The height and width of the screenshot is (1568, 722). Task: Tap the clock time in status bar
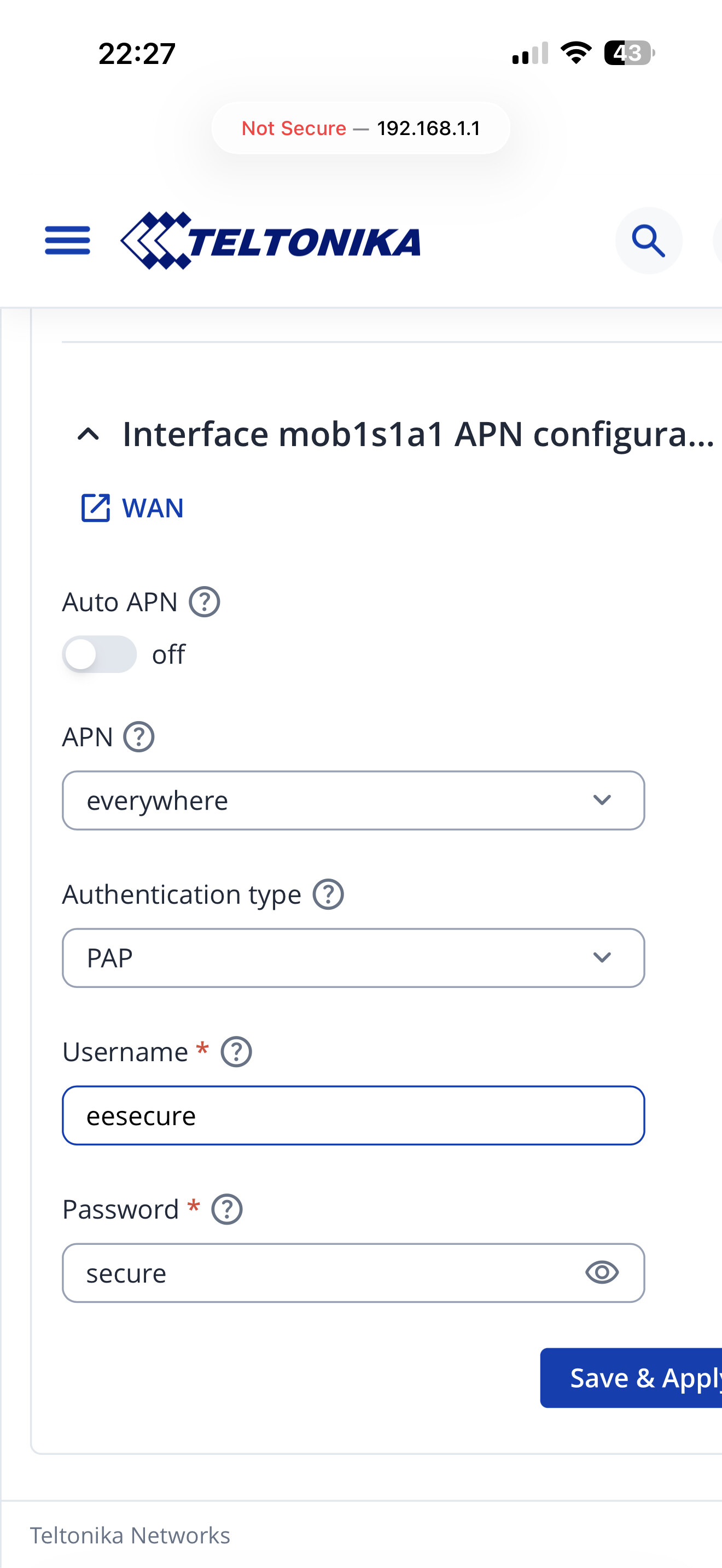pos(137,54)
